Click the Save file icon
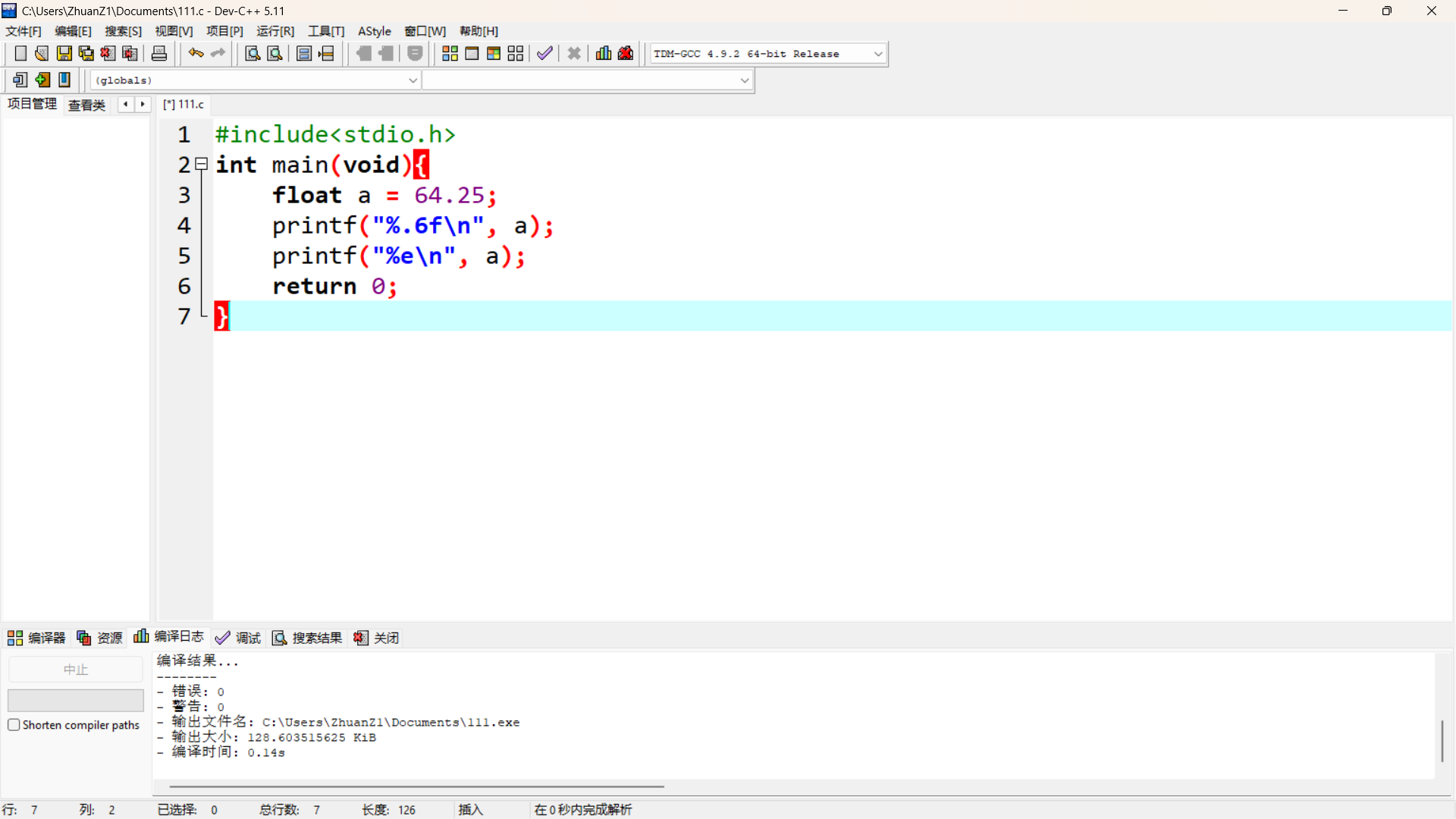The height and width of the screenshot is (819, 1456). click(x=64, y=53)
